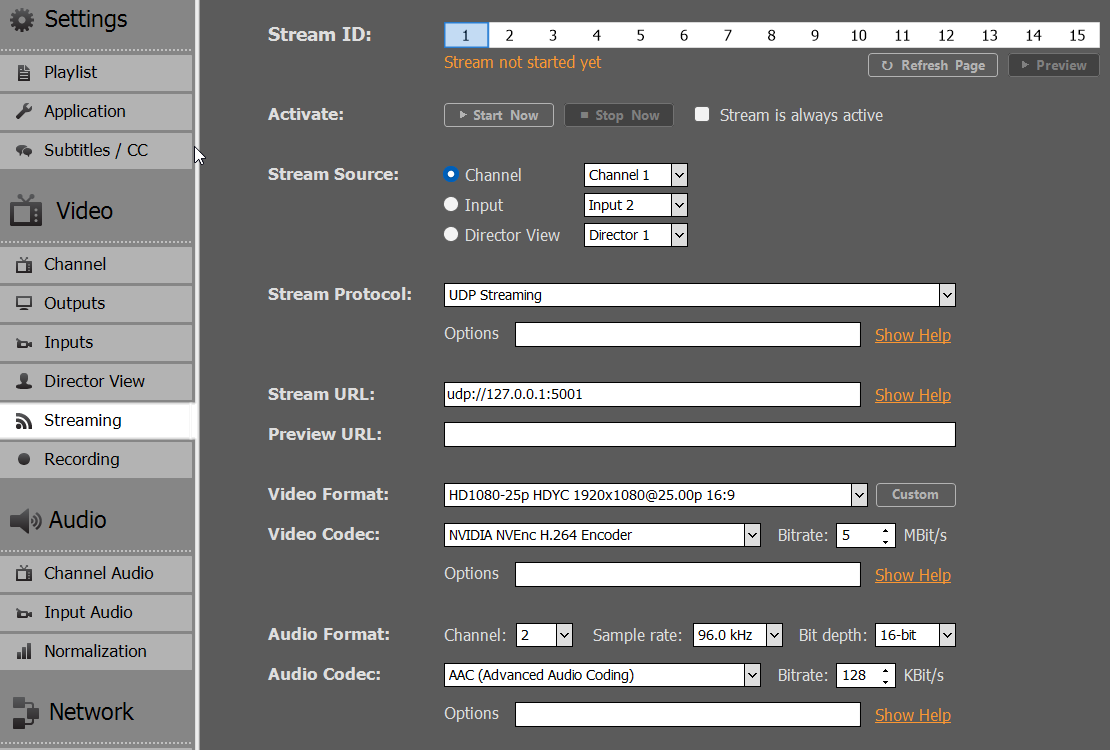The image size is (1110, 750).
Task: Click the Channel TV icon under Video
Action: pos(24,265)
